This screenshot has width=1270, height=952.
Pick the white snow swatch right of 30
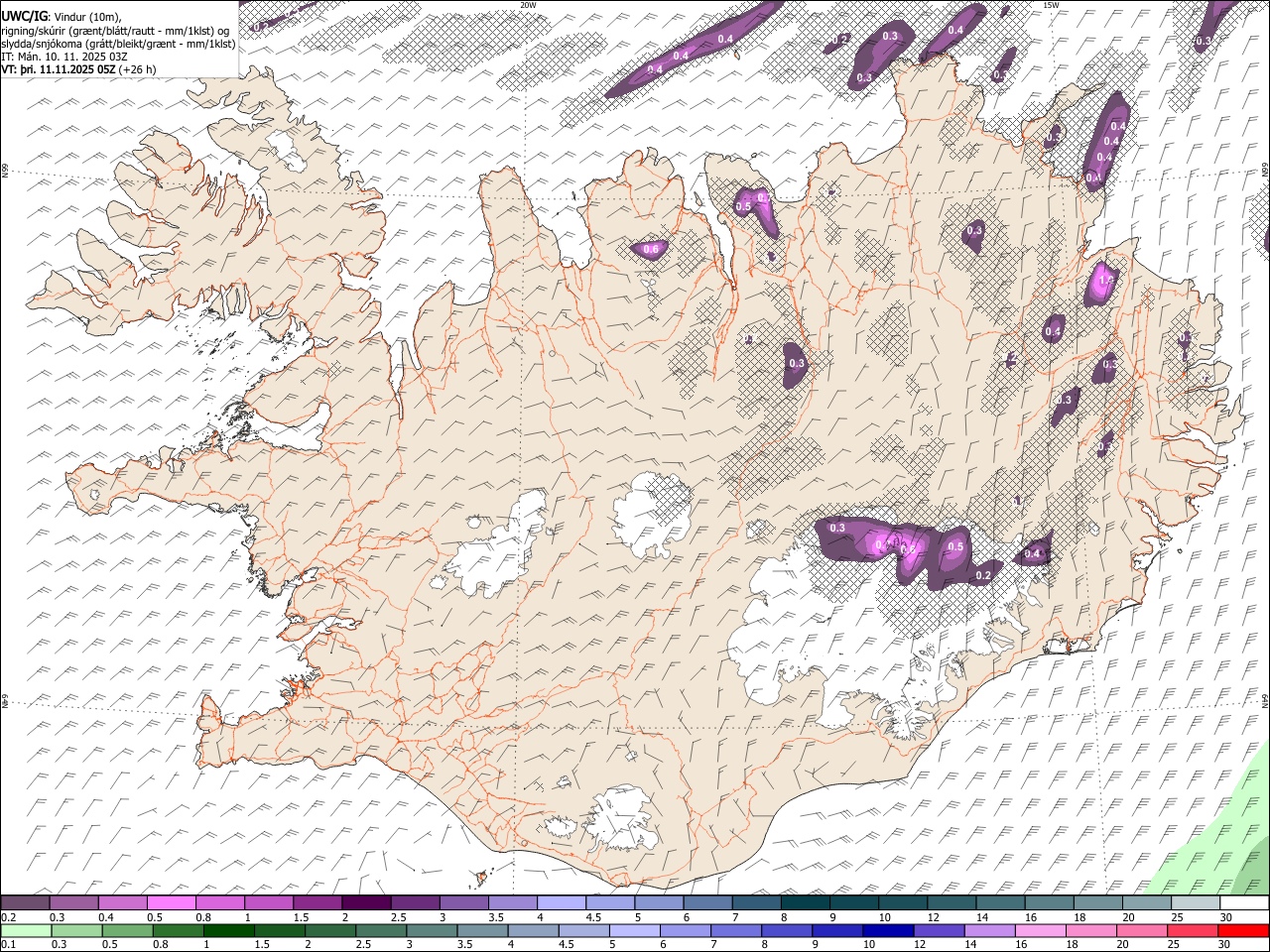(x=1244, y=902)
